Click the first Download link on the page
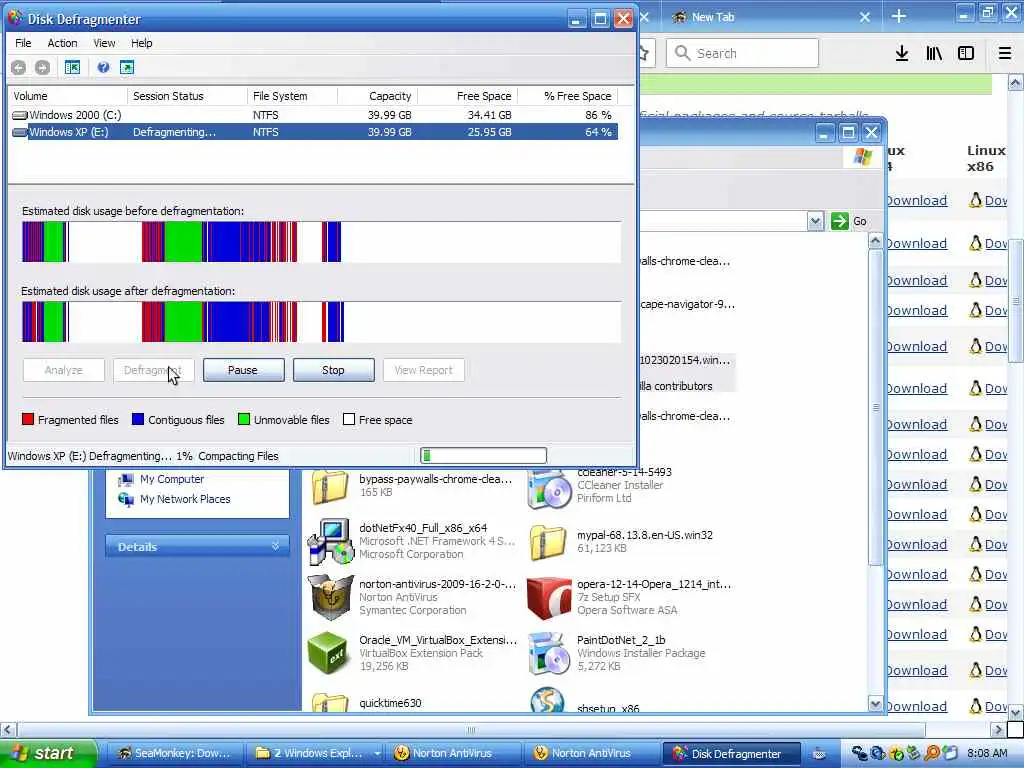This screenshot has height=768, width=1024. pos(917,200)
